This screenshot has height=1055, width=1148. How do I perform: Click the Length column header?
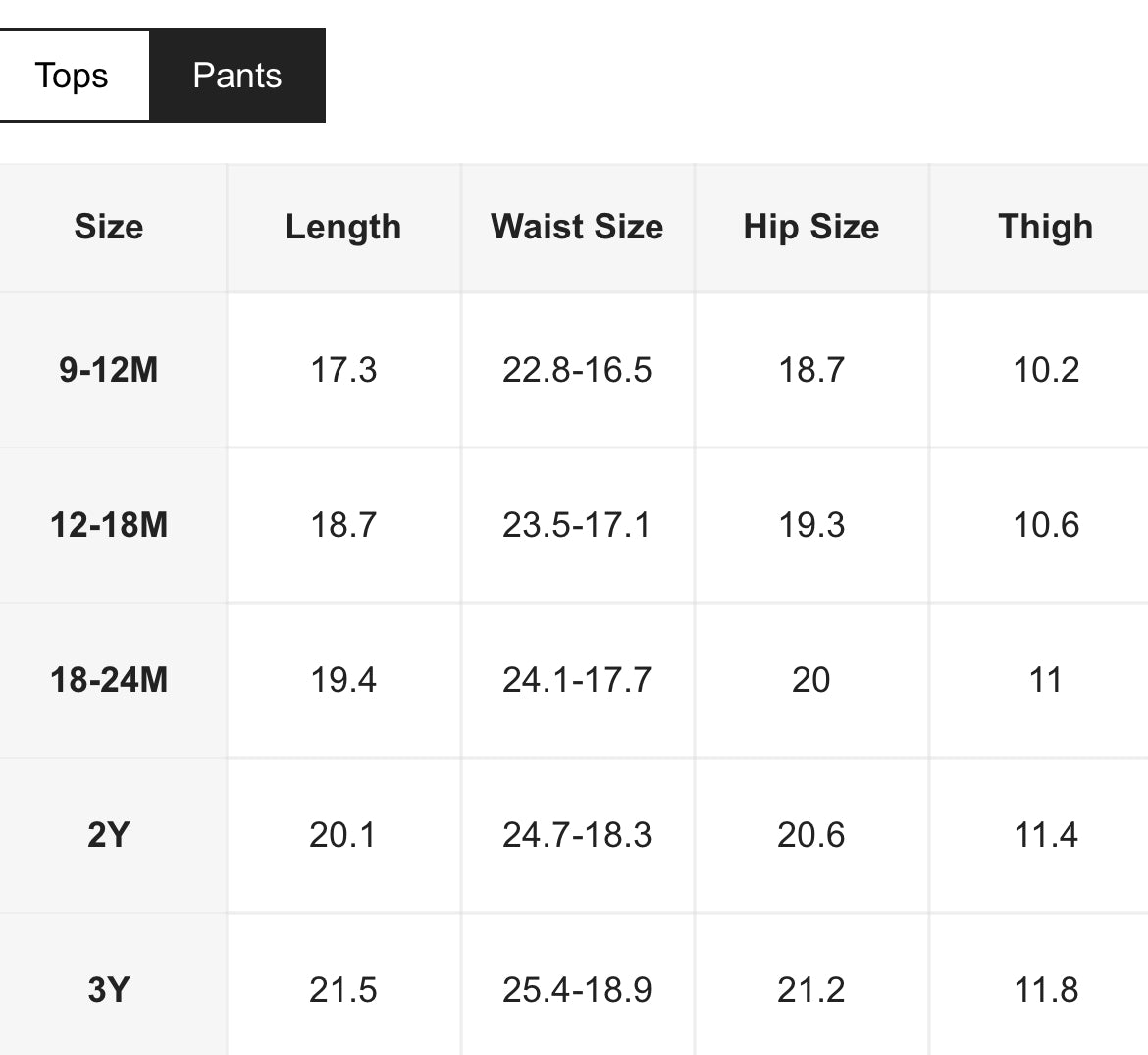343,227
